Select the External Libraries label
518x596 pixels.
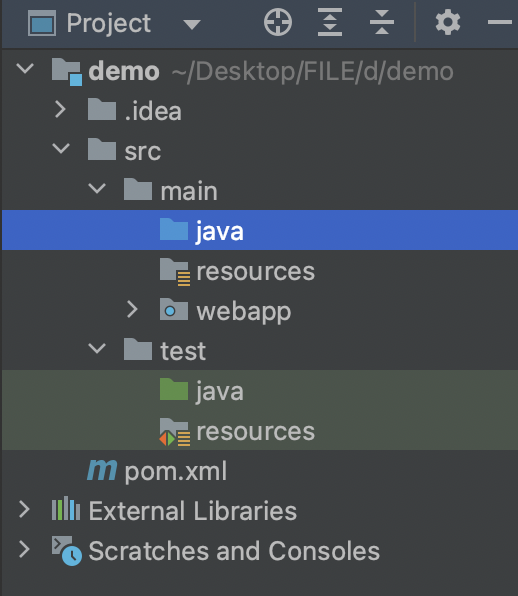(193, 510)
